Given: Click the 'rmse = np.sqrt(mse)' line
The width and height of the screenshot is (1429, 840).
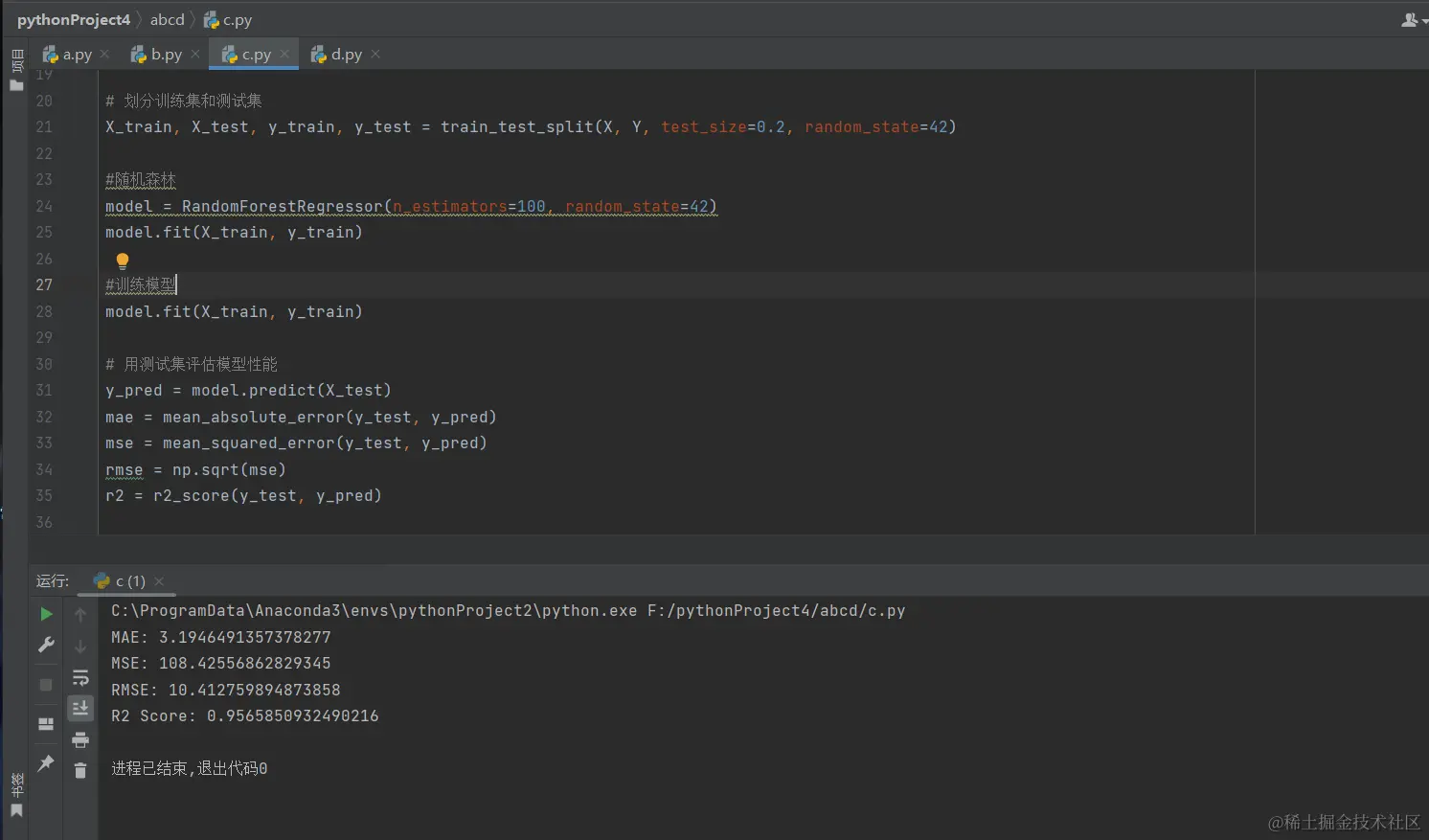Looking at the screenshot, I should (195, 469).
